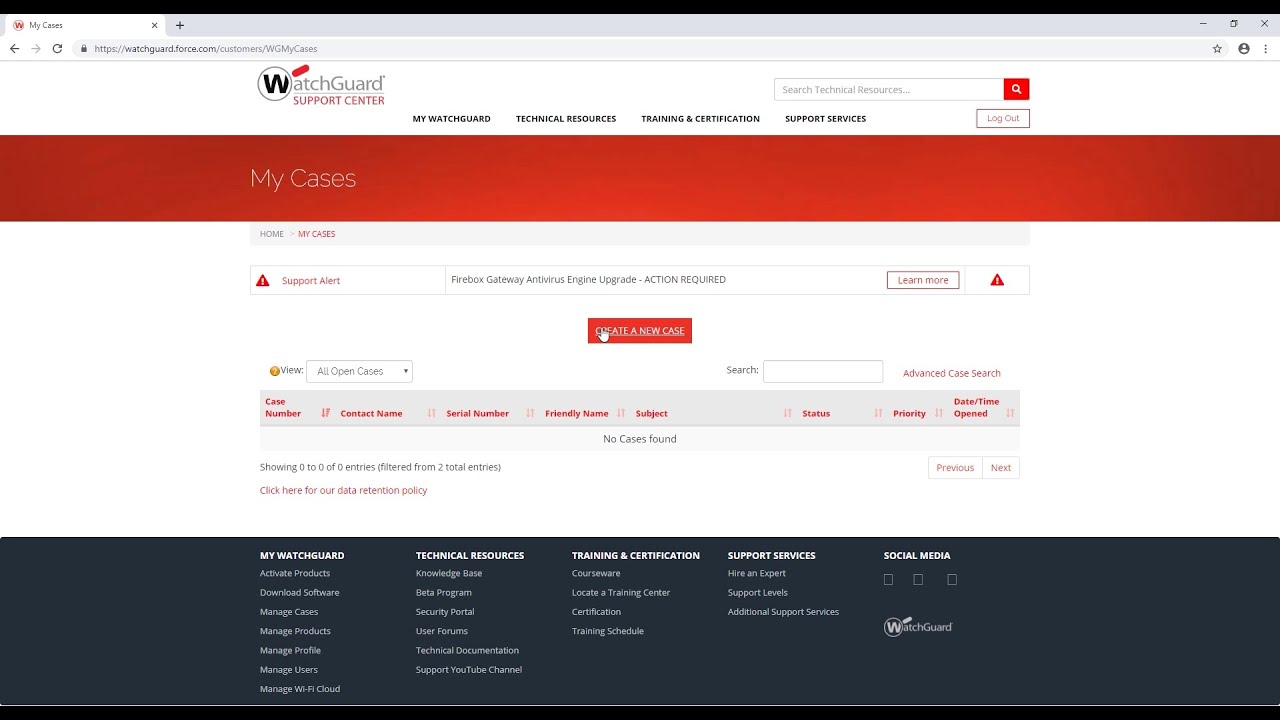Open Beta Program footer link

pyautogui.click(x=444, y=592)
